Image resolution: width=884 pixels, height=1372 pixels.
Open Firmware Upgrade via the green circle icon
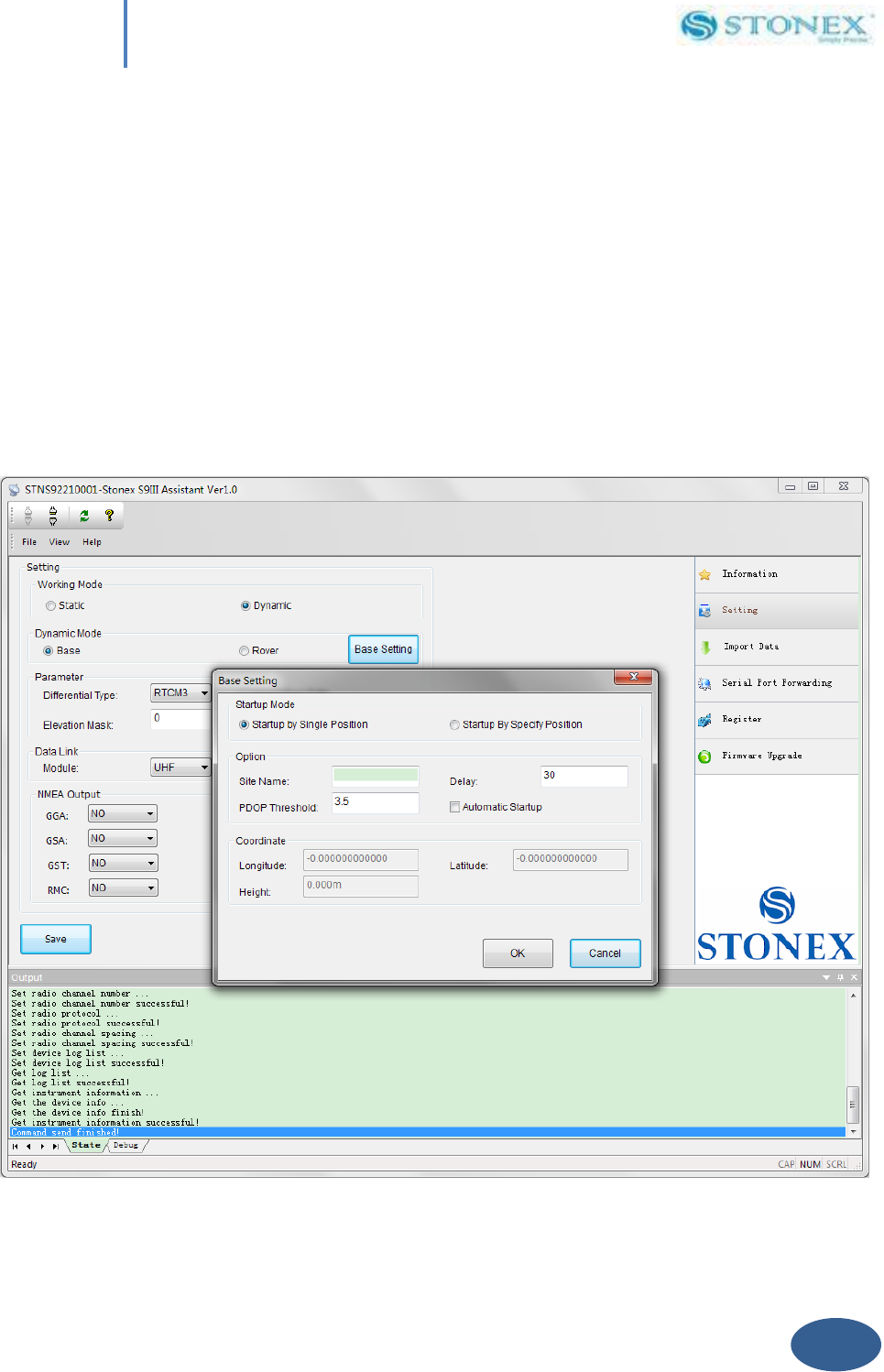(704, 757)
